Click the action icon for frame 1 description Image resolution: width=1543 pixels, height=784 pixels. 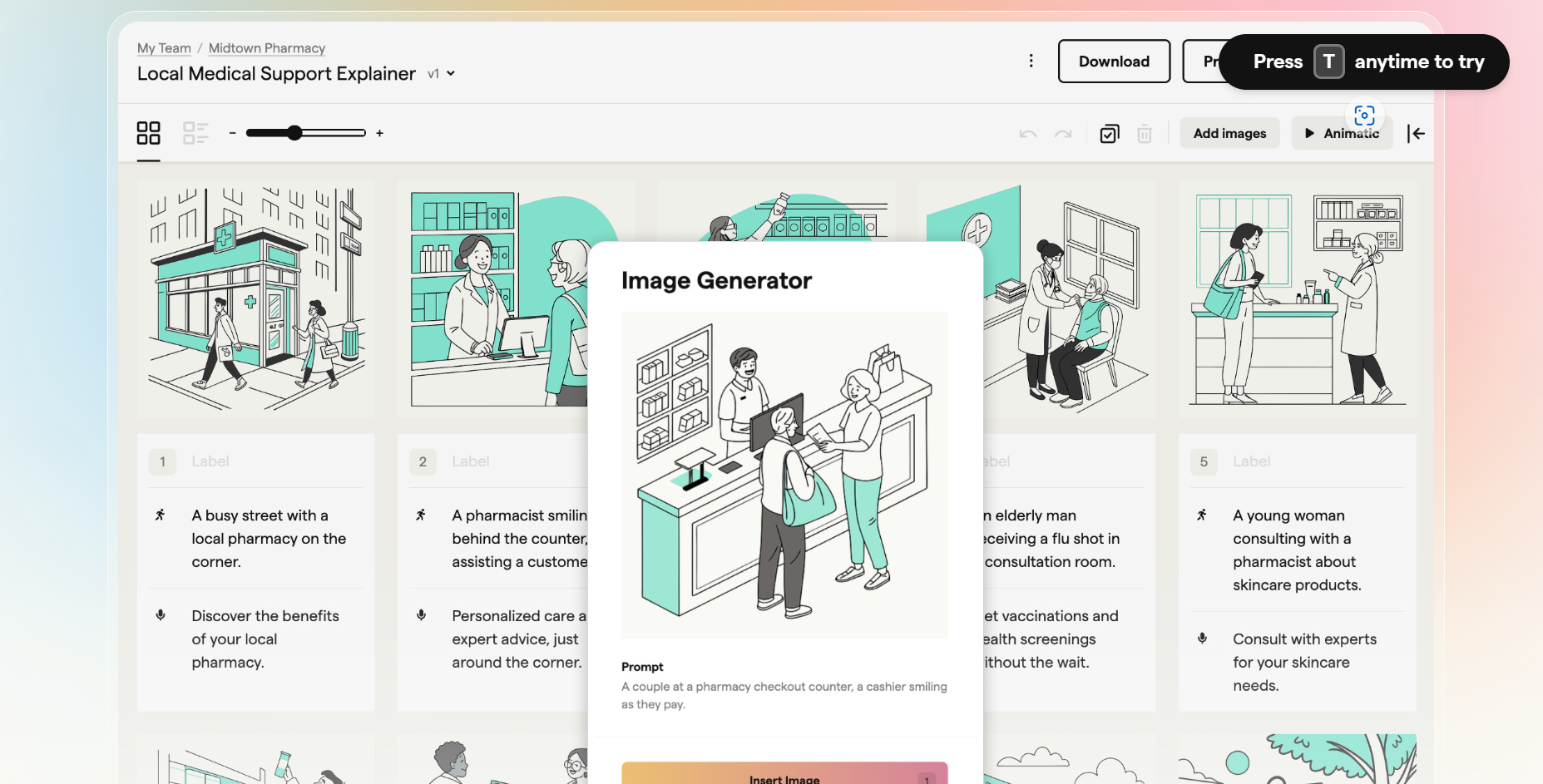pos(161,515)
